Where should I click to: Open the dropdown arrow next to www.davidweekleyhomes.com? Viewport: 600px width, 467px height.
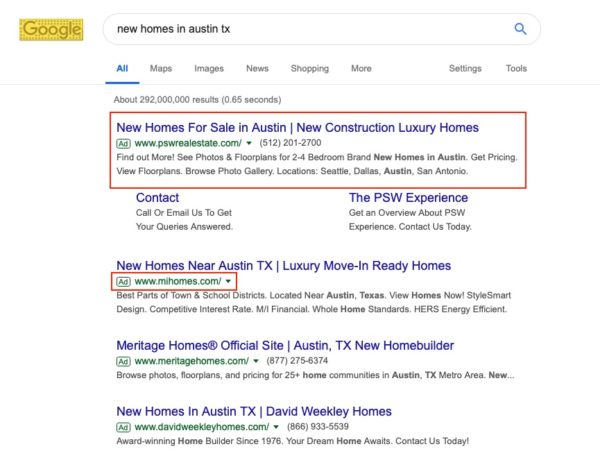coord(276,427)
